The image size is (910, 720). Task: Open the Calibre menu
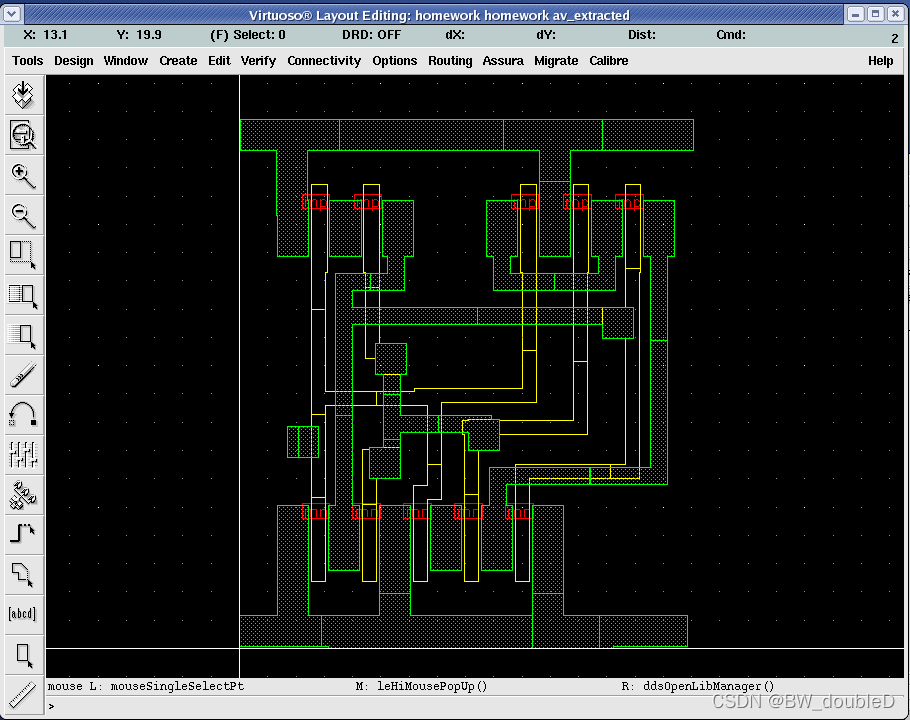(608, 61)
